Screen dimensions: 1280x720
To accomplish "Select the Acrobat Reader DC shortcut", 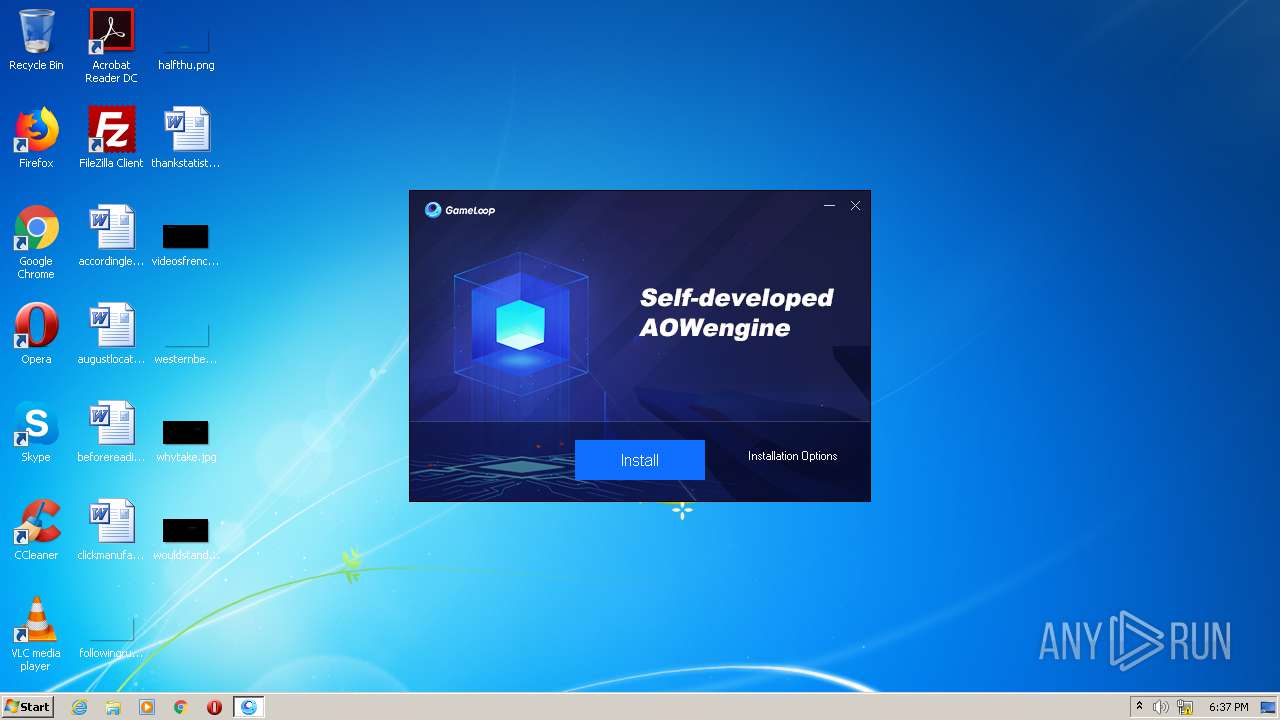I will tap(111, 46).
